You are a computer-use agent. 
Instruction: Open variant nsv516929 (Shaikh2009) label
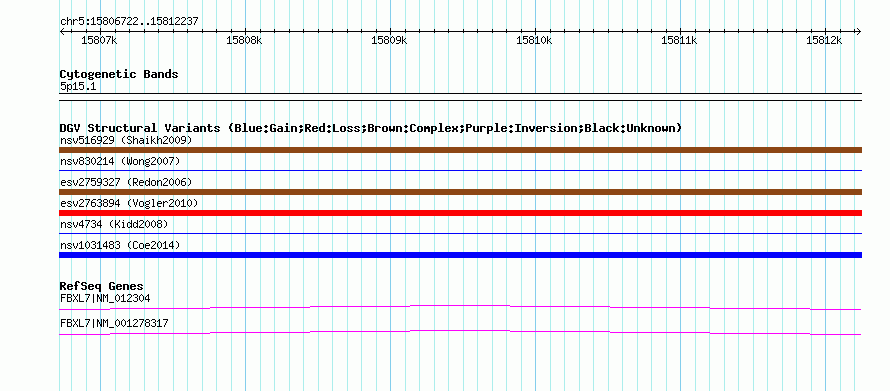(x=126, y=140)
